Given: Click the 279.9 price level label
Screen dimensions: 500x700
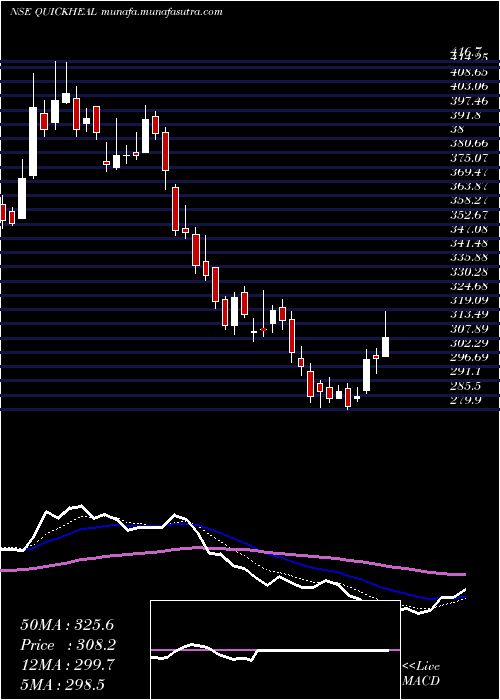Looking at the screenshot, I should (466, 400).
